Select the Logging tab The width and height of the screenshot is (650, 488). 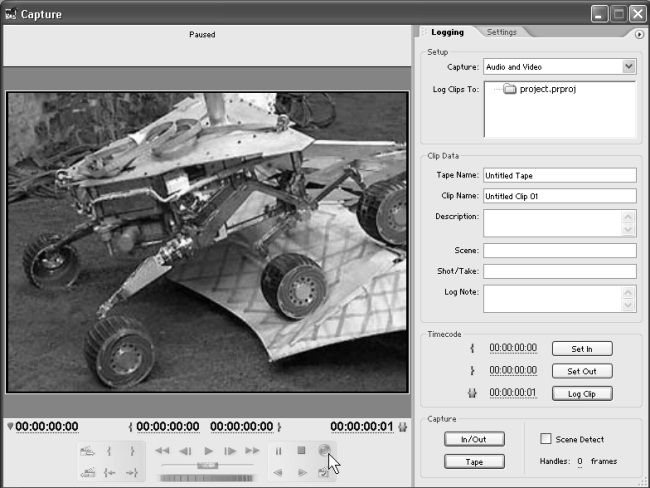click(x=447, y=32)
